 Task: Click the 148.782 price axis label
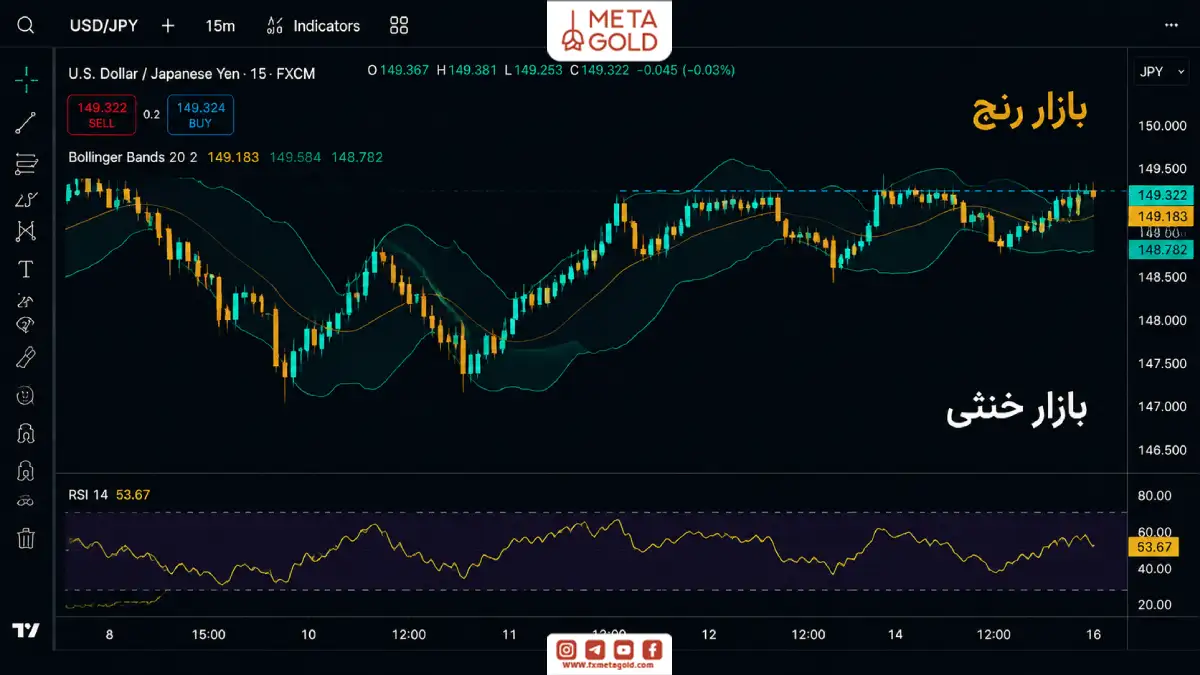click(x=1159, y=250)
